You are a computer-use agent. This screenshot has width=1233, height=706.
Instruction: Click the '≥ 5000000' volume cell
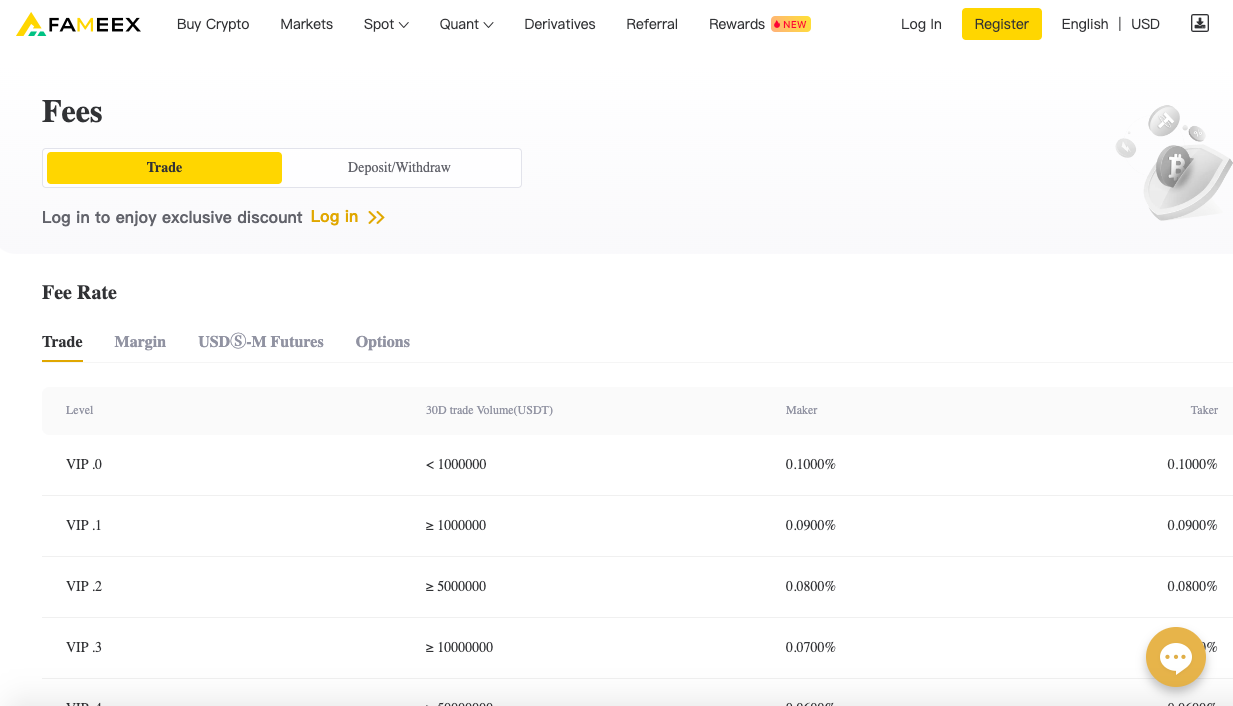(x=456, y=587)
